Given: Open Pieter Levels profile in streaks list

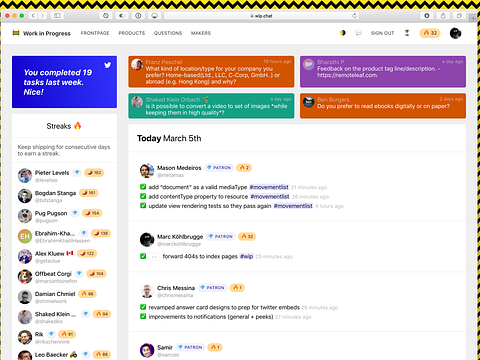Looking at the screenshot, I should 52,173.
